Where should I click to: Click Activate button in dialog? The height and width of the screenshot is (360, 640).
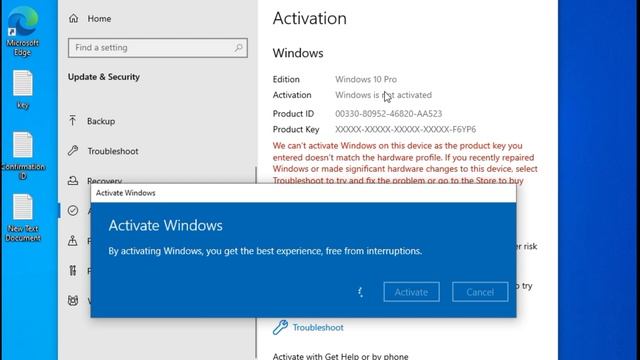pyautogui.click(x=411, y=292)
